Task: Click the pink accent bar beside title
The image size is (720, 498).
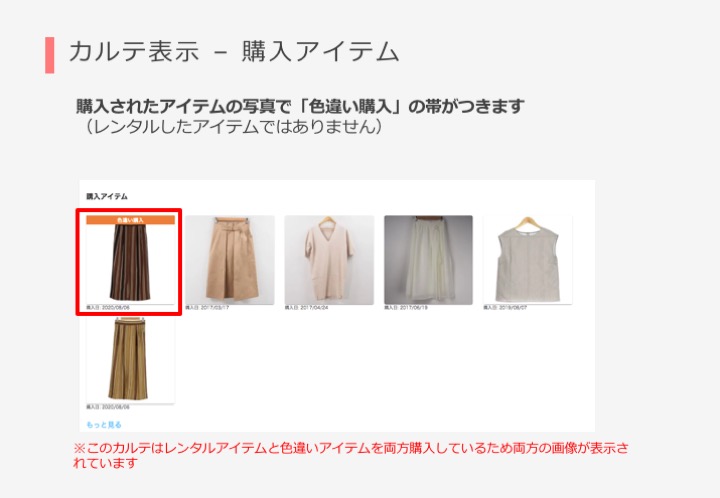Action: [50, 55]
